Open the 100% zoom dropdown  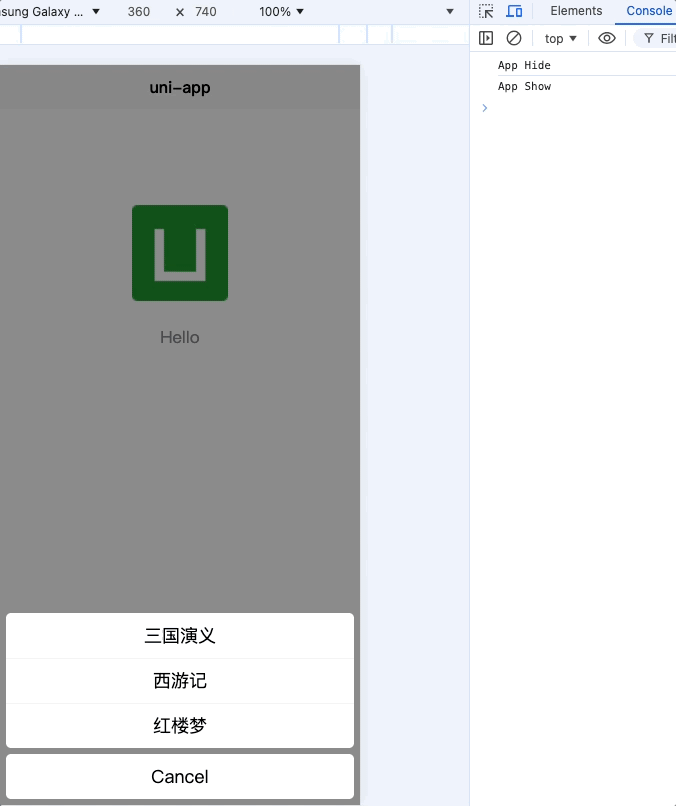tap(281, 11)
